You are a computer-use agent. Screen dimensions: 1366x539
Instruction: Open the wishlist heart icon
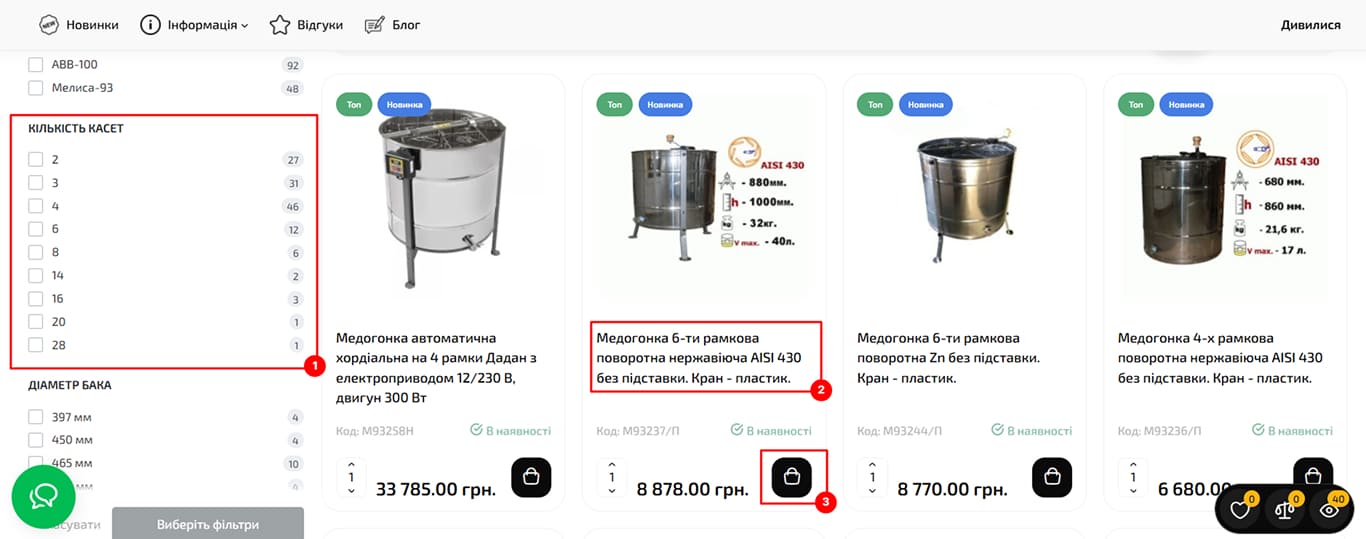pos(1241,510)
